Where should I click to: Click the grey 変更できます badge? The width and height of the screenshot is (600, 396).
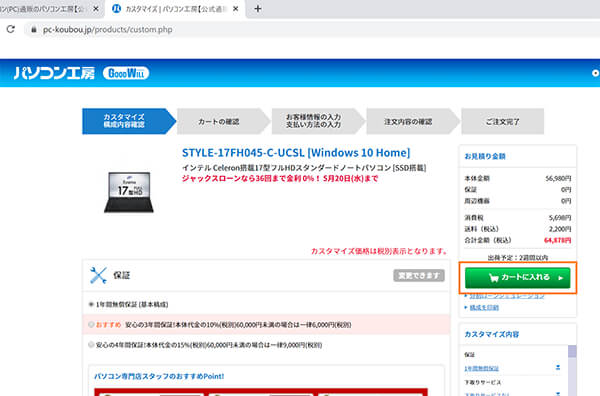419,275
